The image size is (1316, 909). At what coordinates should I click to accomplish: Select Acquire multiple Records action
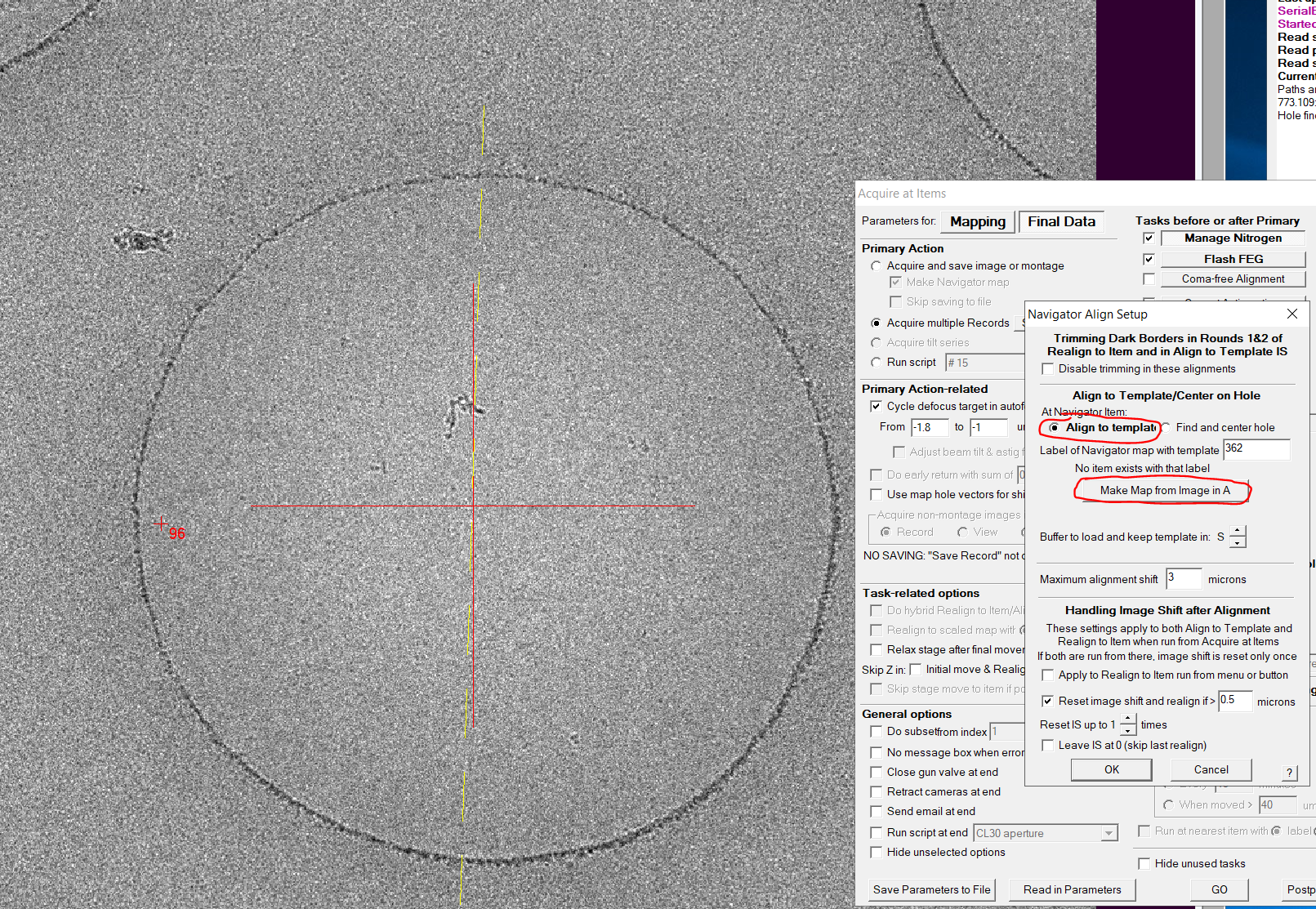click(x=877, y=323)
